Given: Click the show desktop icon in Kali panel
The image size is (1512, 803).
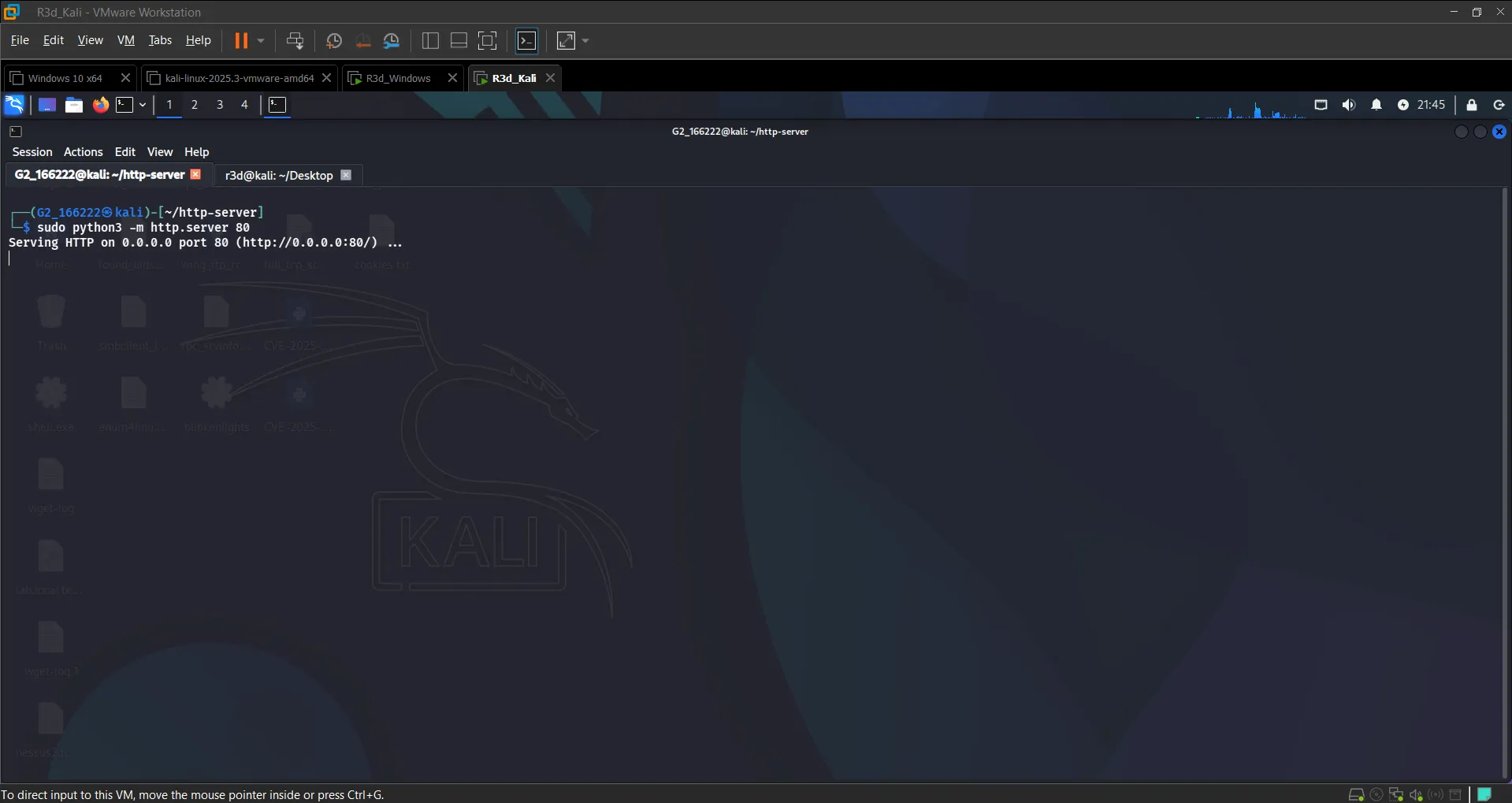Looking at the screenshot, I should click(47, 105).
